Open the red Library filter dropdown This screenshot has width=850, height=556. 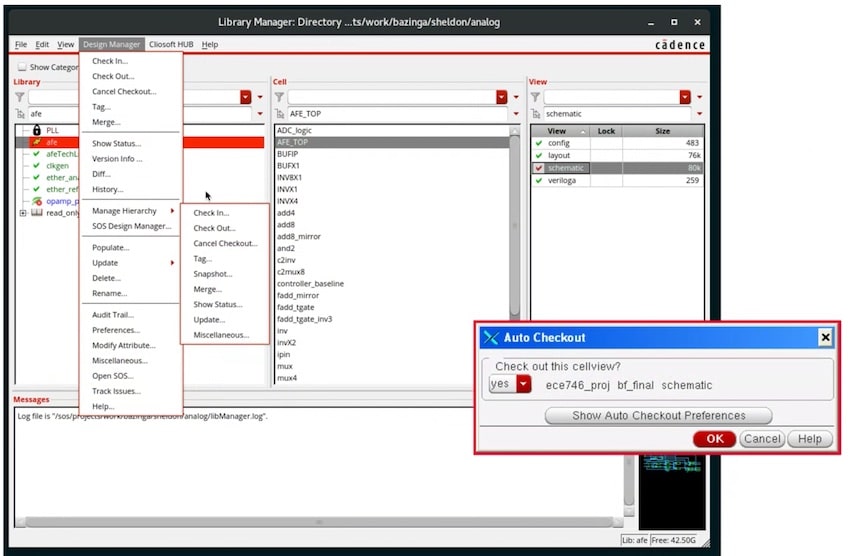click(246, 97)
